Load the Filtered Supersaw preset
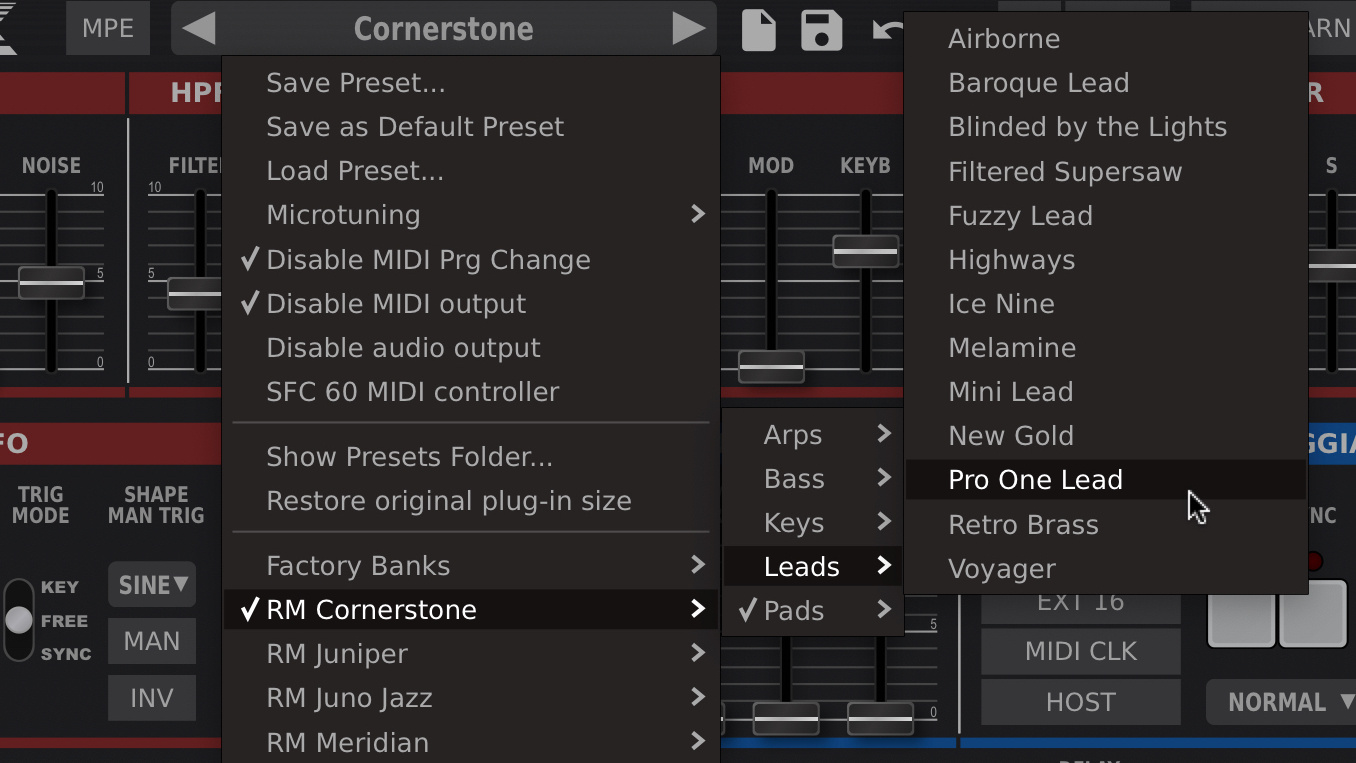 1106,172
